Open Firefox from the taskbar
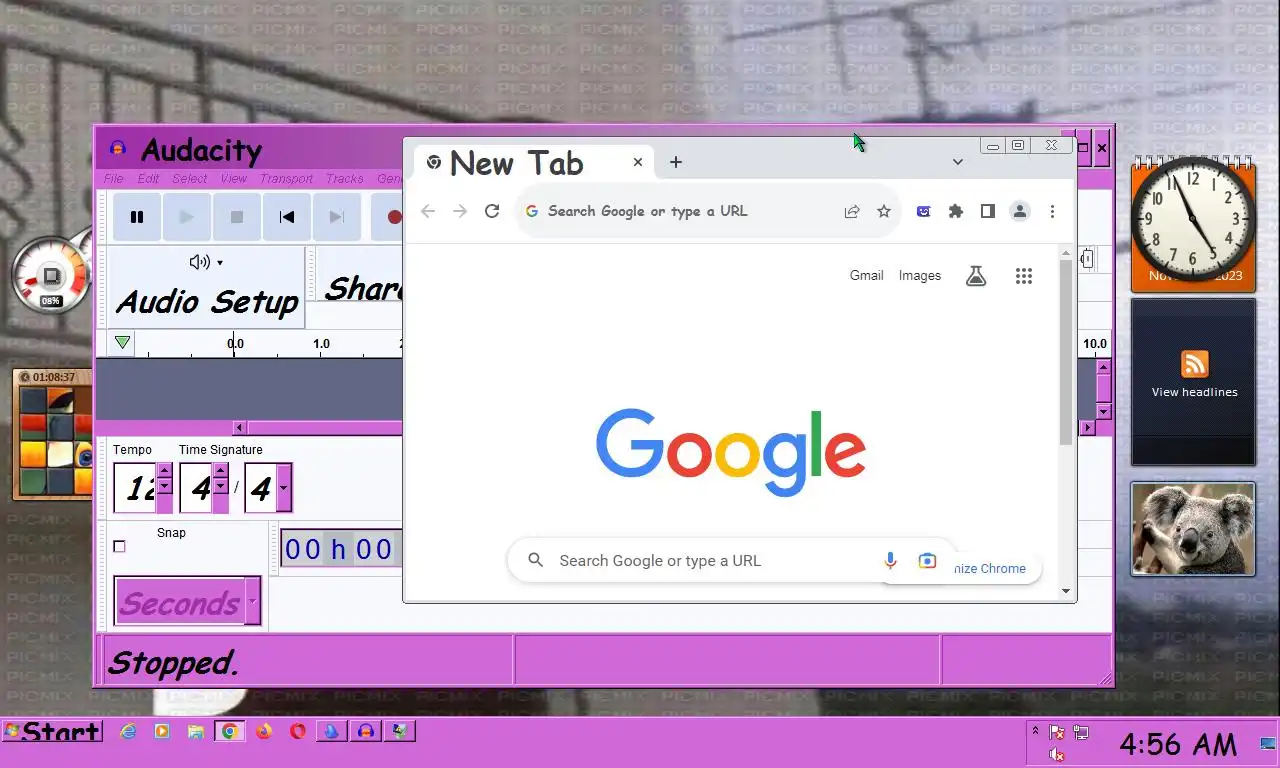The image size is (1280, 768). (264, 732)
